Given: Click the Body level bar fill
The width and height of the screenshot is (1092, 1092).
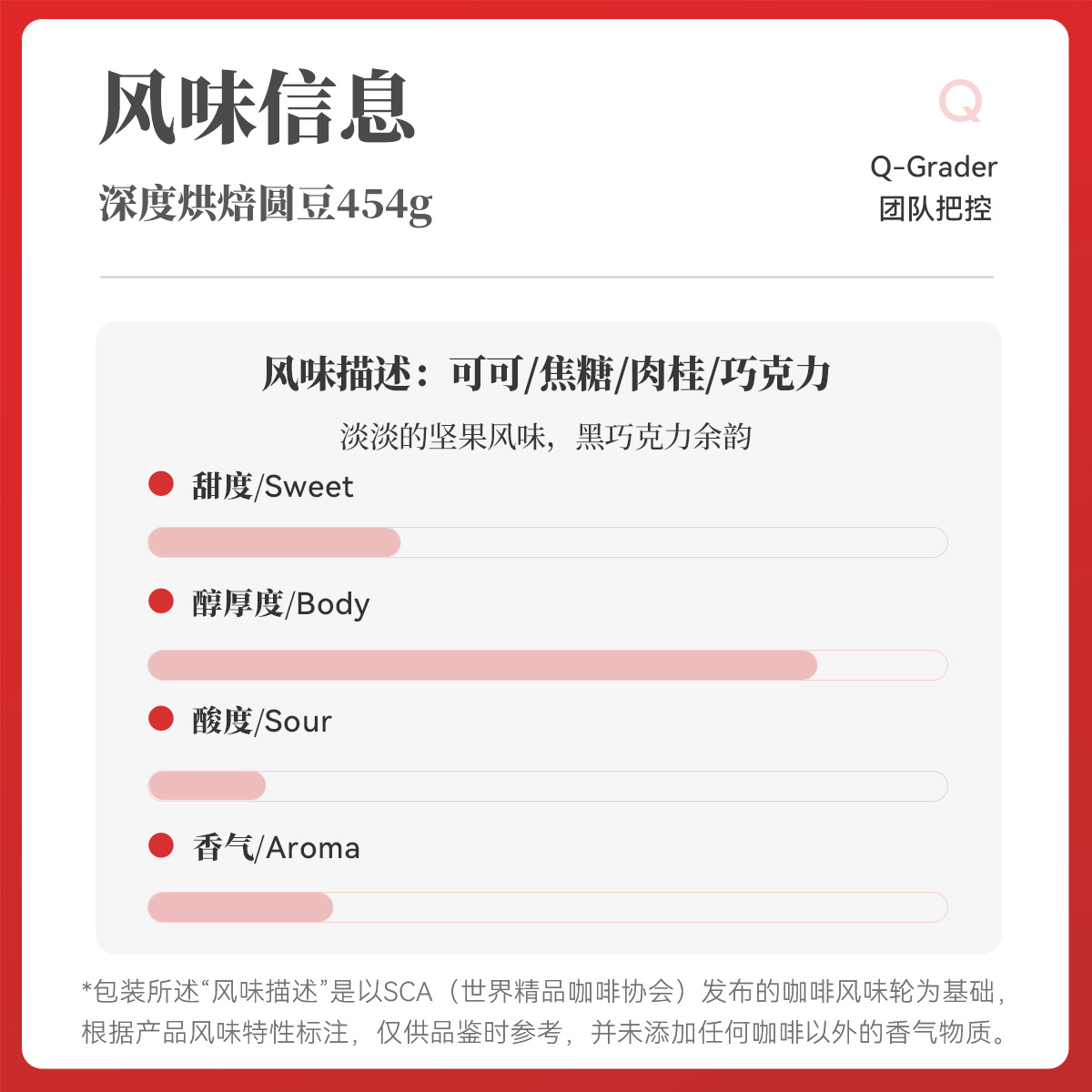Looking at the screenshot, I should (482, 665).
